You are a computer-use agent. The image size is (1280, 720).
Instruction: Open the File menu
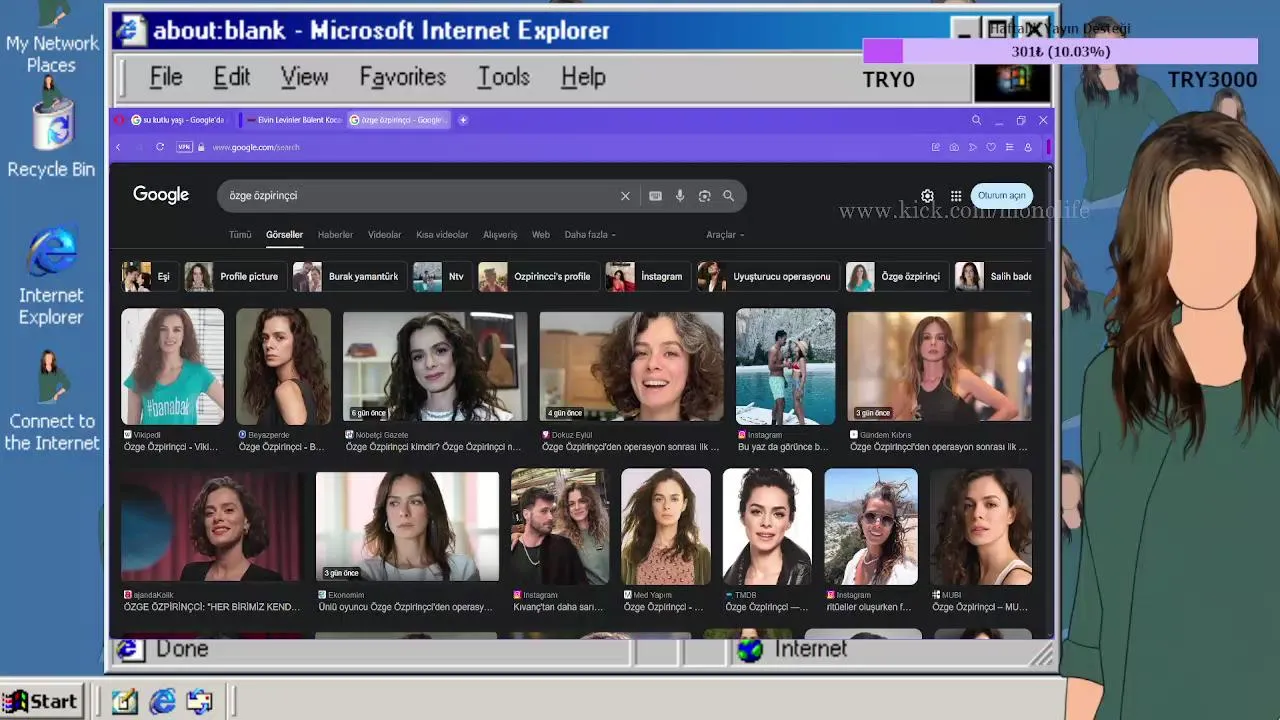[x=166, y=77]
